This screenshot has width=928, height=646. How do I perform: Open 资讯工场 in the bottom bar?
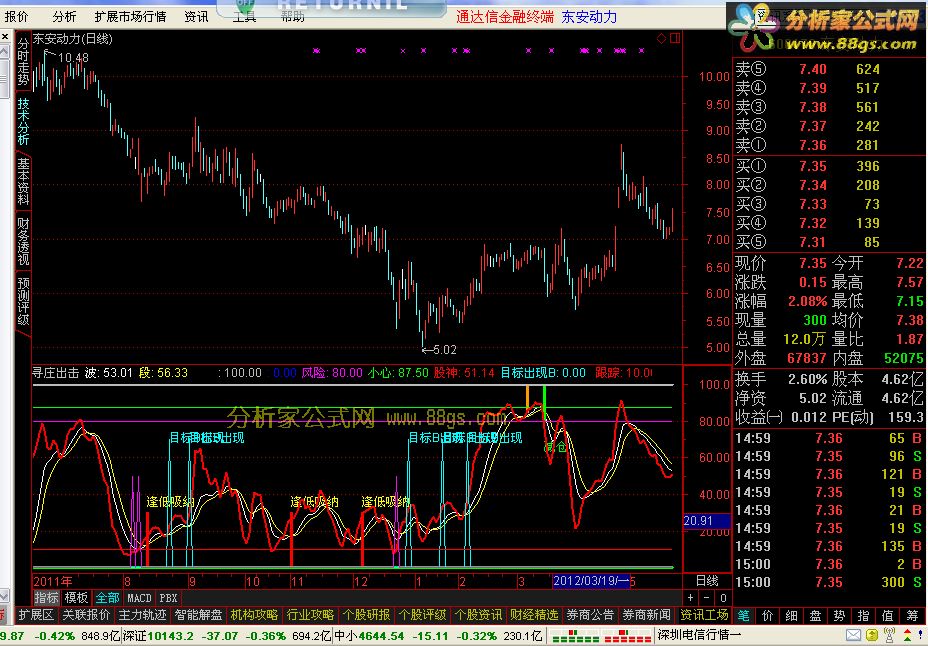coord(704,615)
